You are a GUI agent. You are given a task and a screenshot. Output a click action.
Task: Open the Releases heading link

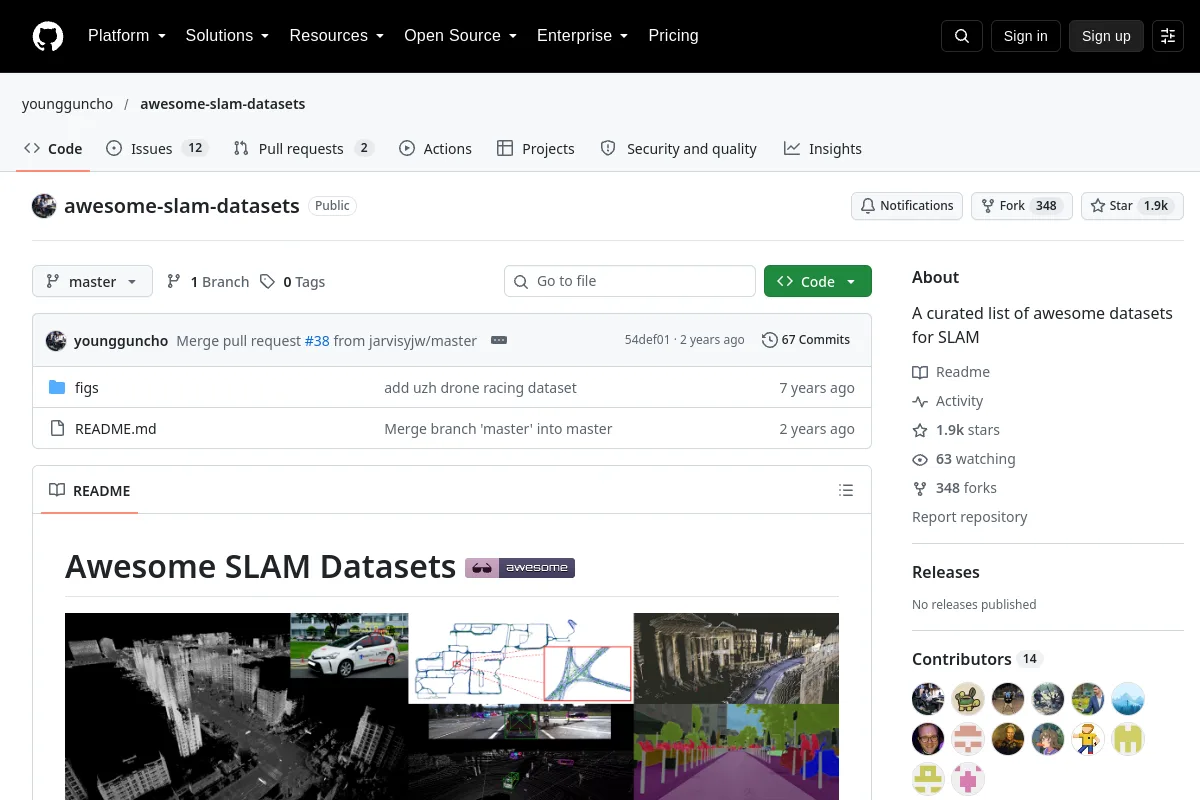[946, 572]
